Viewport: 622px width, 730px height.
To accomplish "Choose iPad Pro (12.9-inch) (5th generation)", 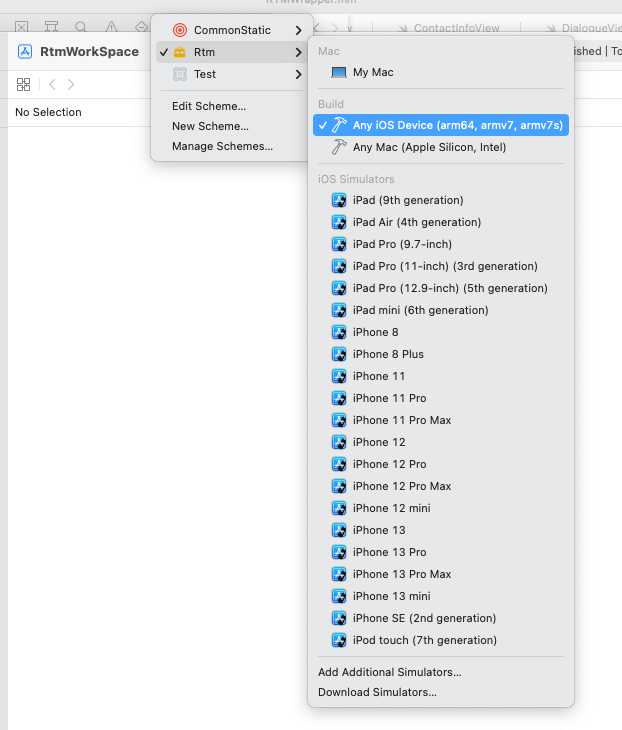I will point(440,288).
